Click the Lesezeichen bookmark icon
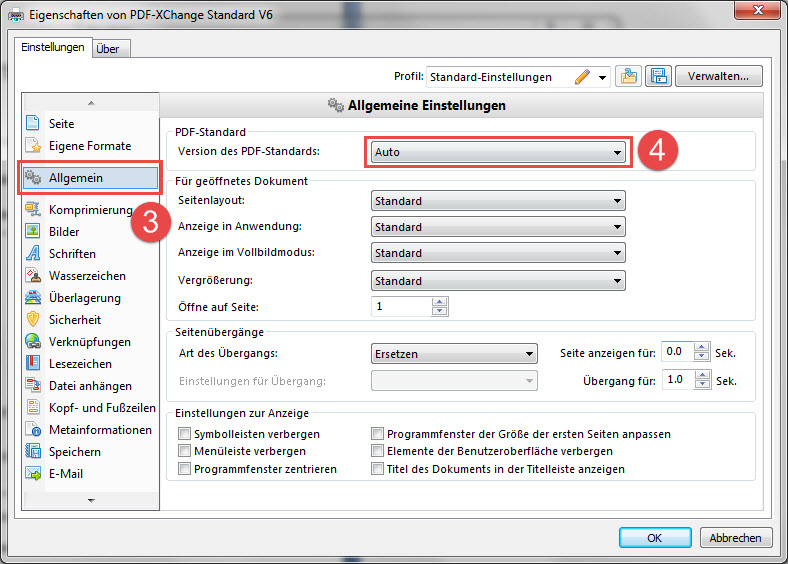The image size is (788, 564). [33, 363]
